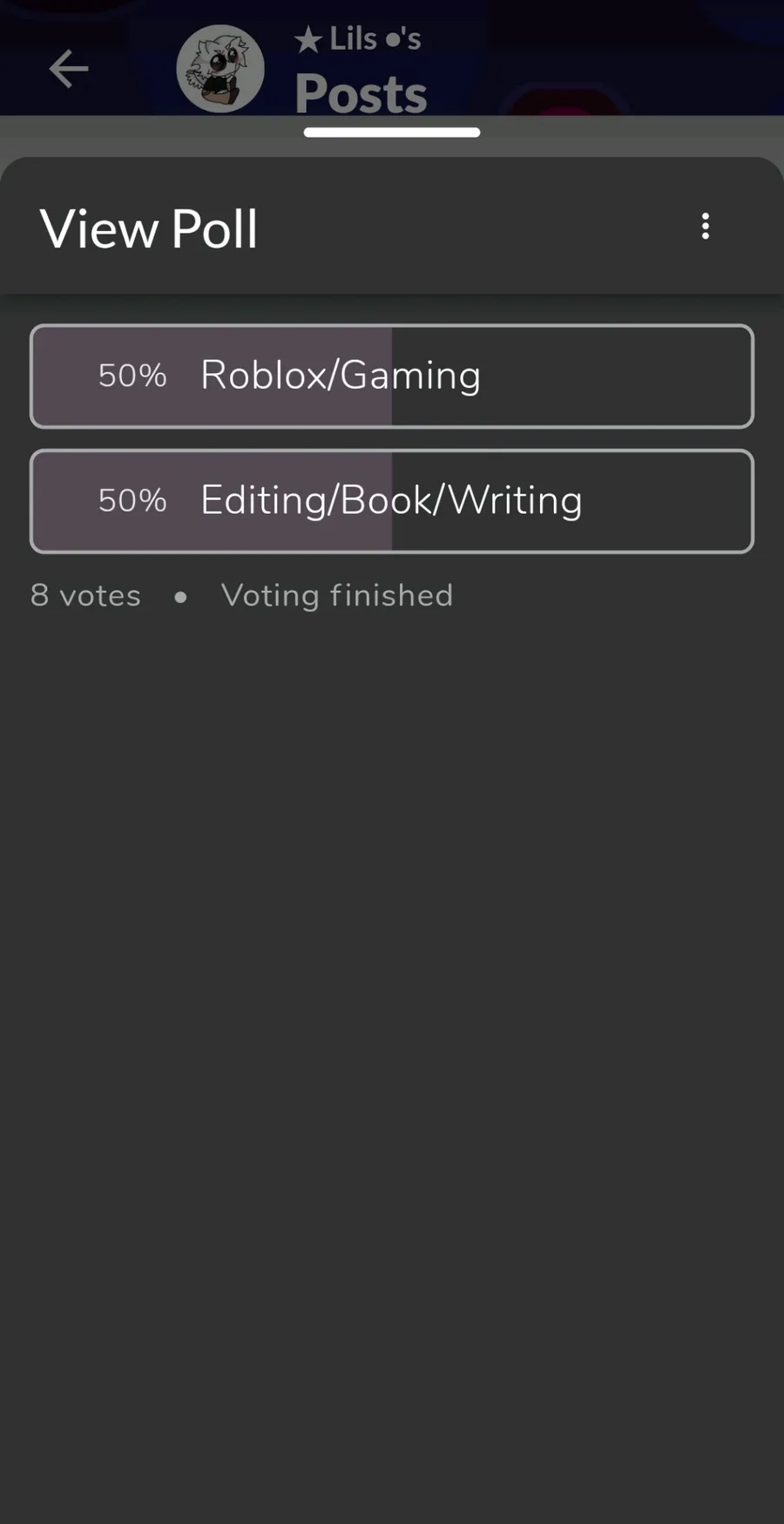Tap the empty area below poll results
784x1524 pixels.
(x=392, y=1046)
